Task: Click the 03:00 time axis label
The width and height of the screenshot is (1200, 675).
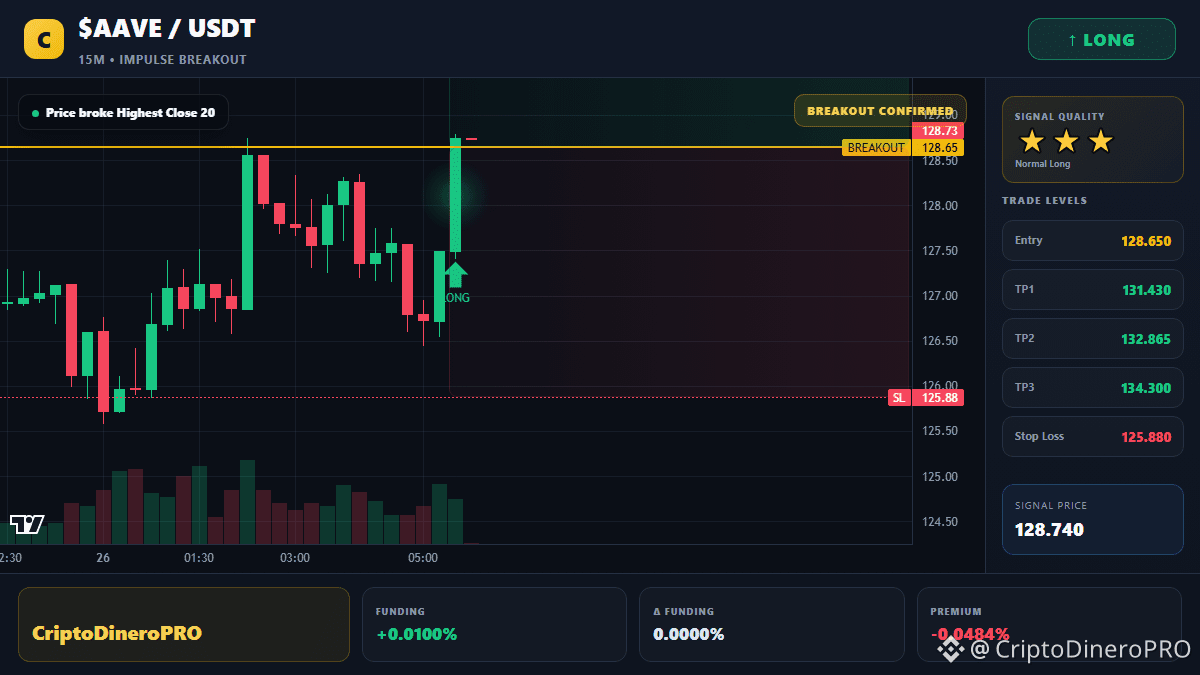Action: (295, 558)
